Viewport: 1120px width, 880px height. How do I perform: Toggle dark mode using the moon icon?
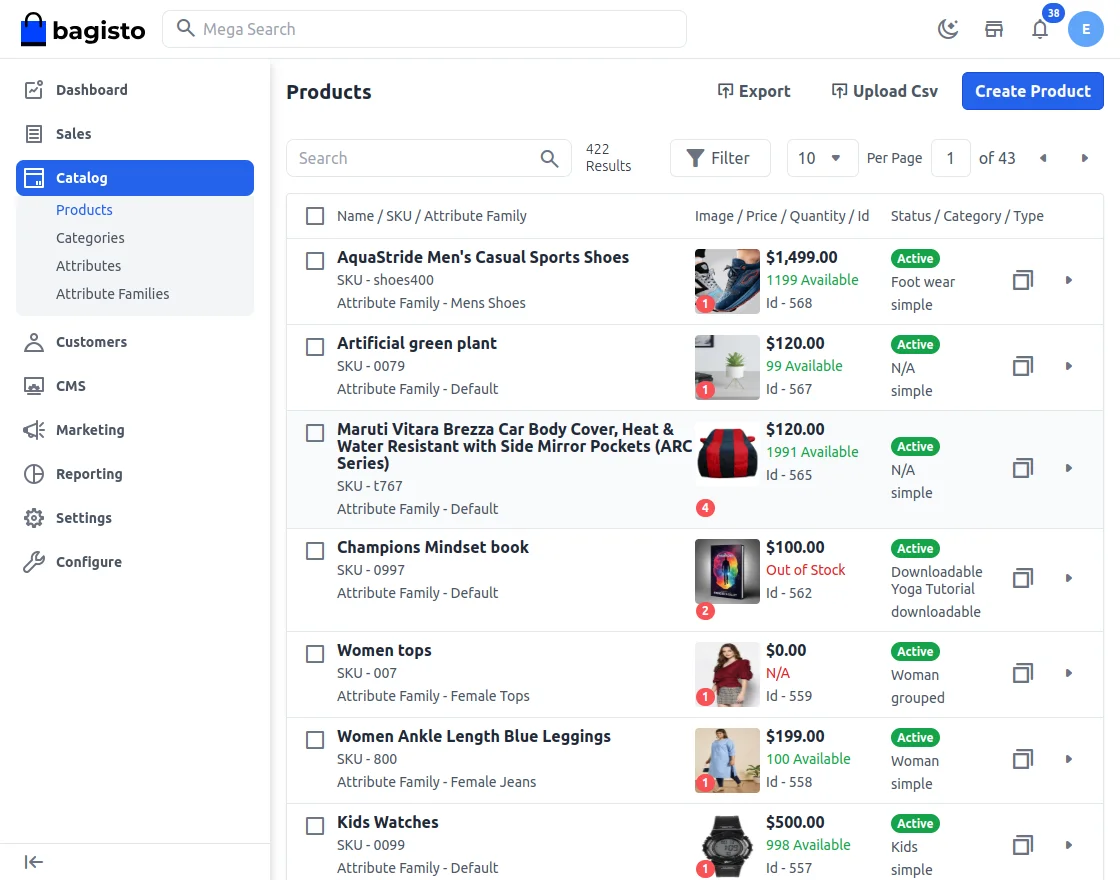[947, 29]
